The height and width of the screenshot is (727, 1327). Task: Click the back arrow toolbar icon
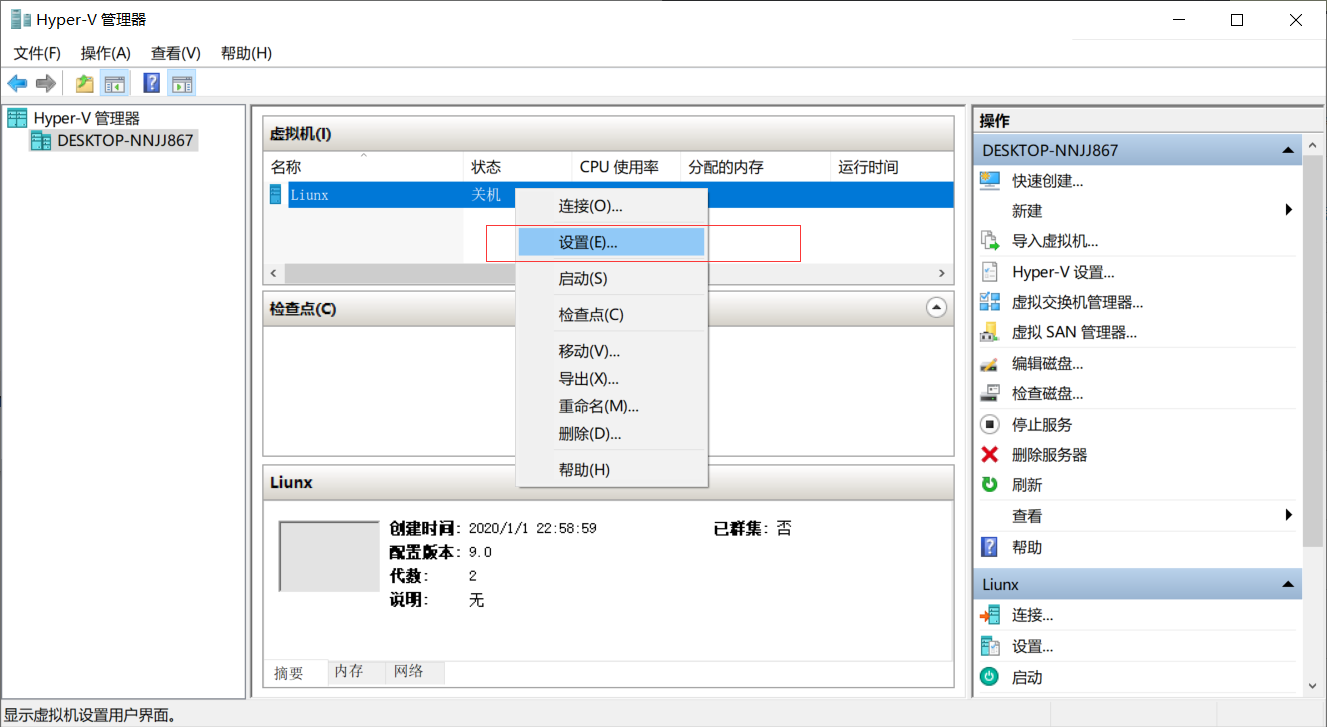pyautogui.click(x=17, y=84)
